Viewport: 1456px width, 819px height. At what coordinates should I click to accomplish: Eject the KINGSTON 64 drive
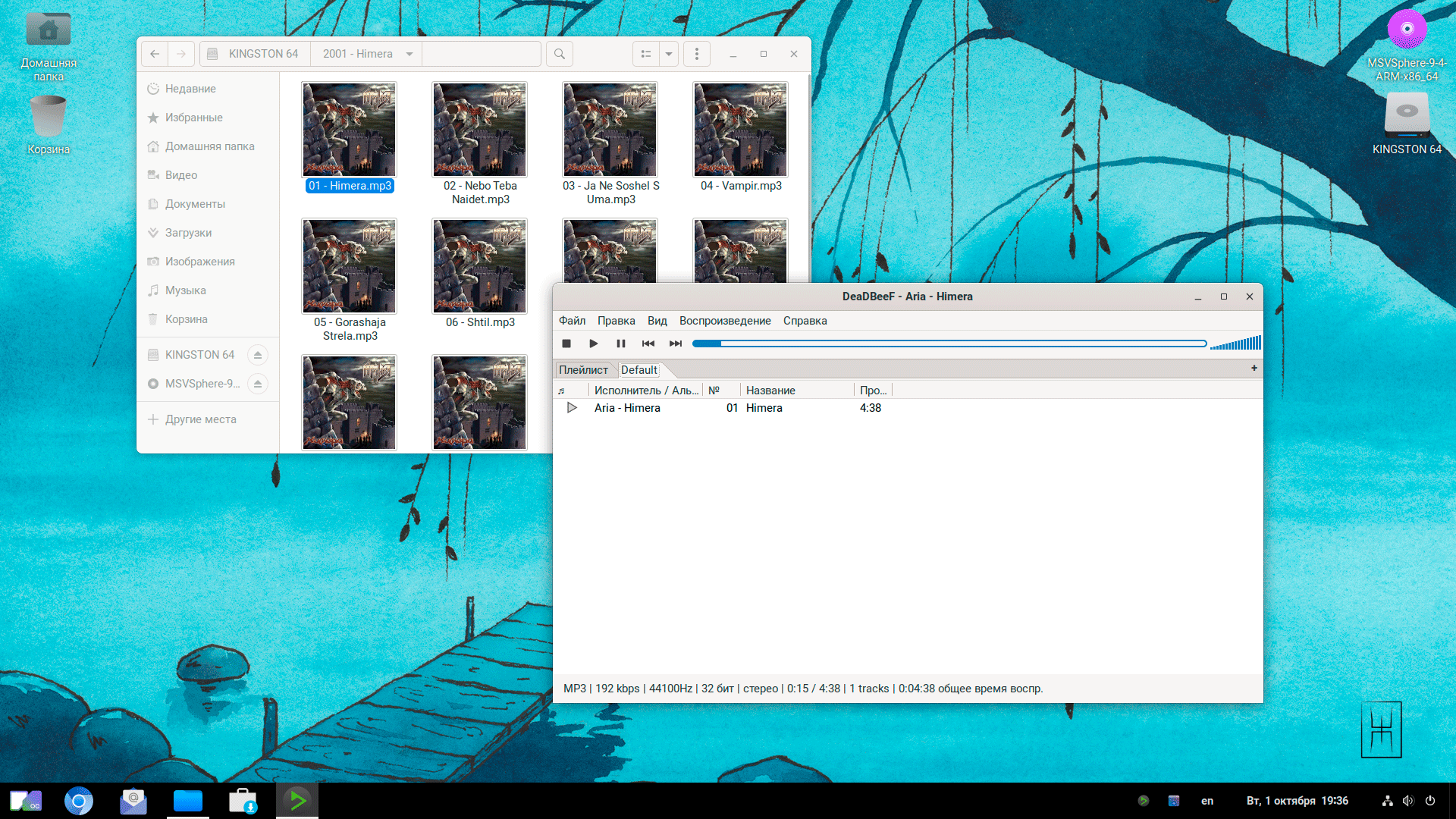[258, 355]
